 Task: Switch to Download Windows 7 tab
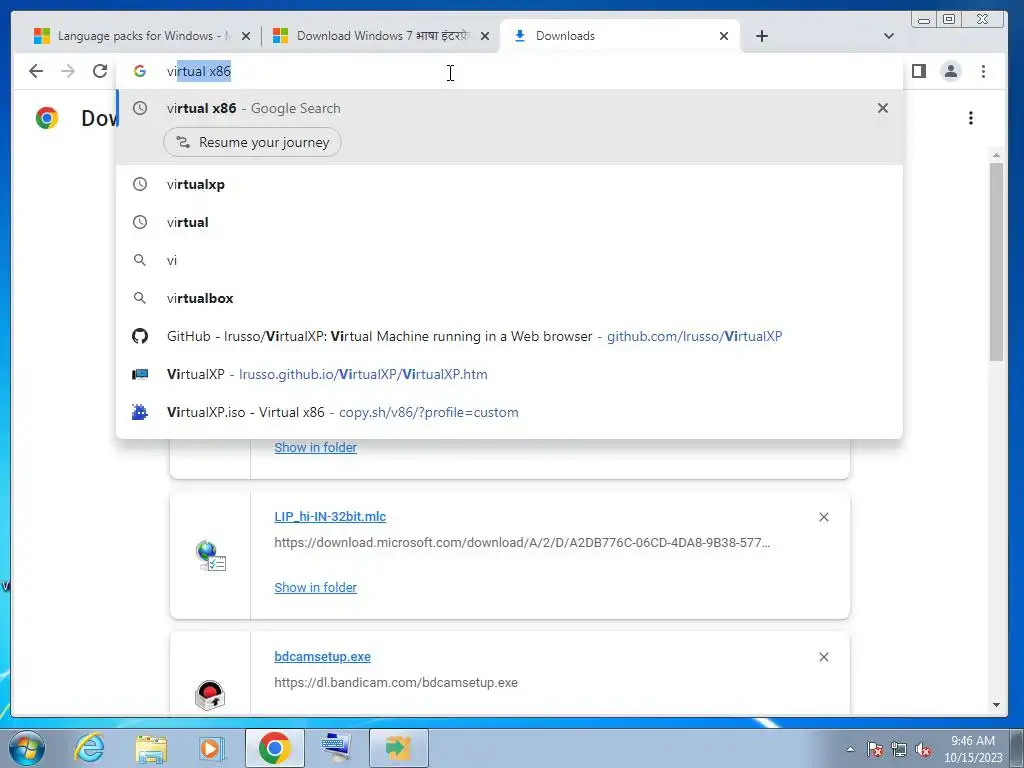pyautogui.click(x=379, y=36)
